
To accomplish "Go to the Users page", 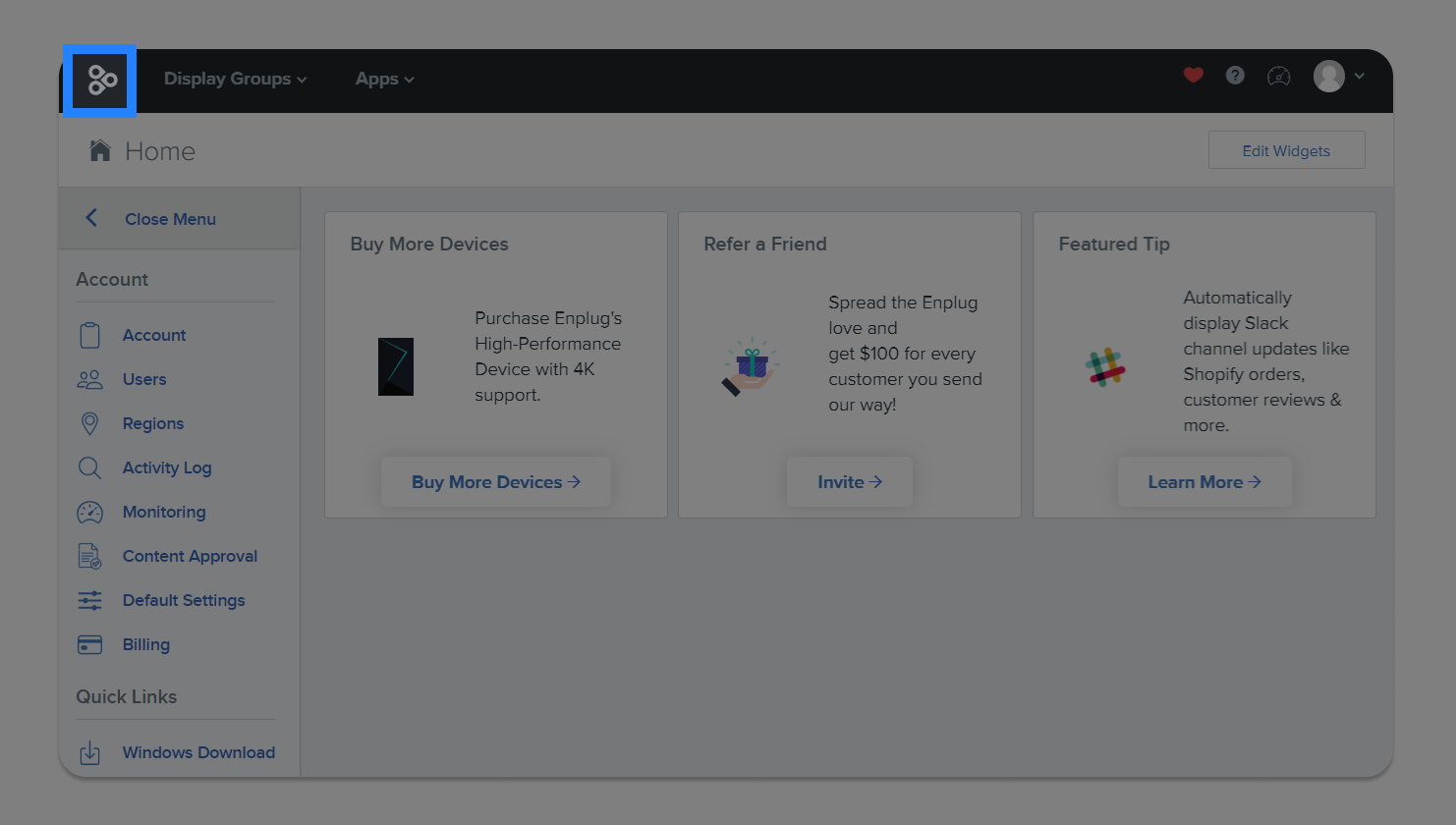I will (x=144, y=379).
